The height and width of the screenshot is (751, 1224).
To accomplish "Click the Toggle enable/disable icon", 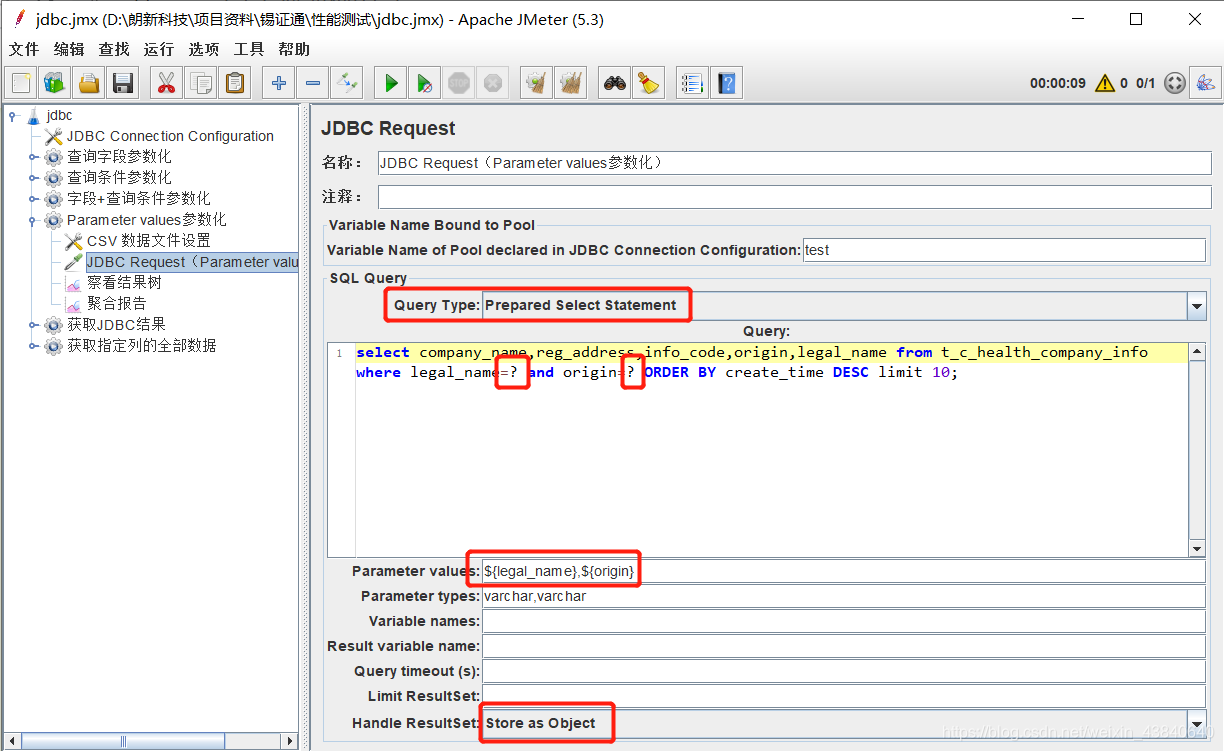I will click(x=347, y=83).
